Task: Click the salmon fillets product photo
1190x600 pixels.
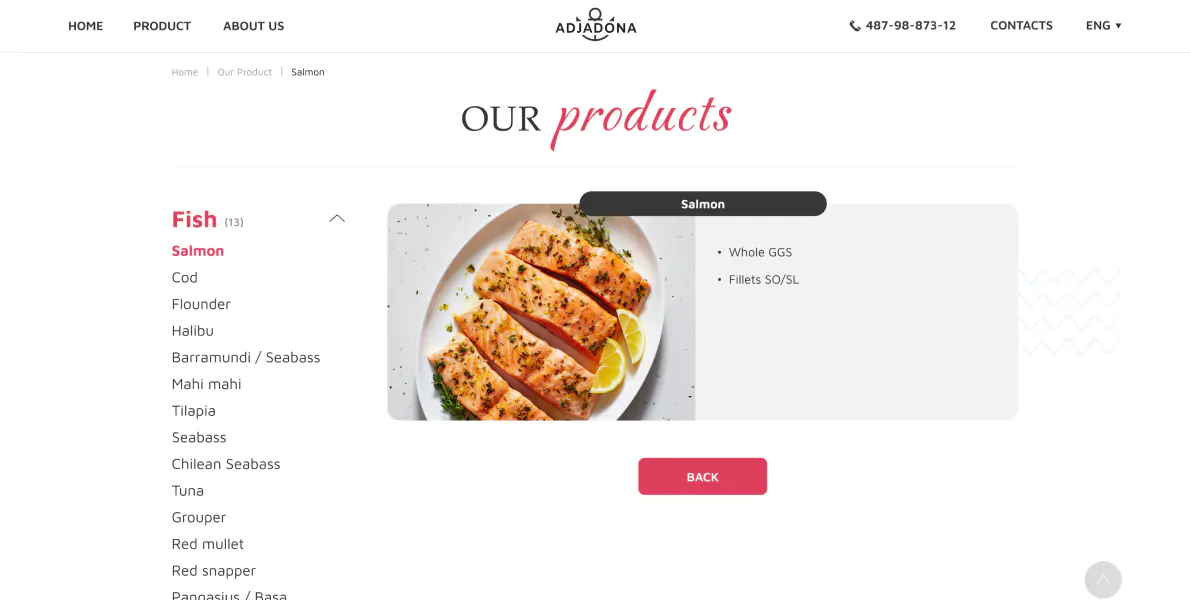Action: (x=541, y=312)
